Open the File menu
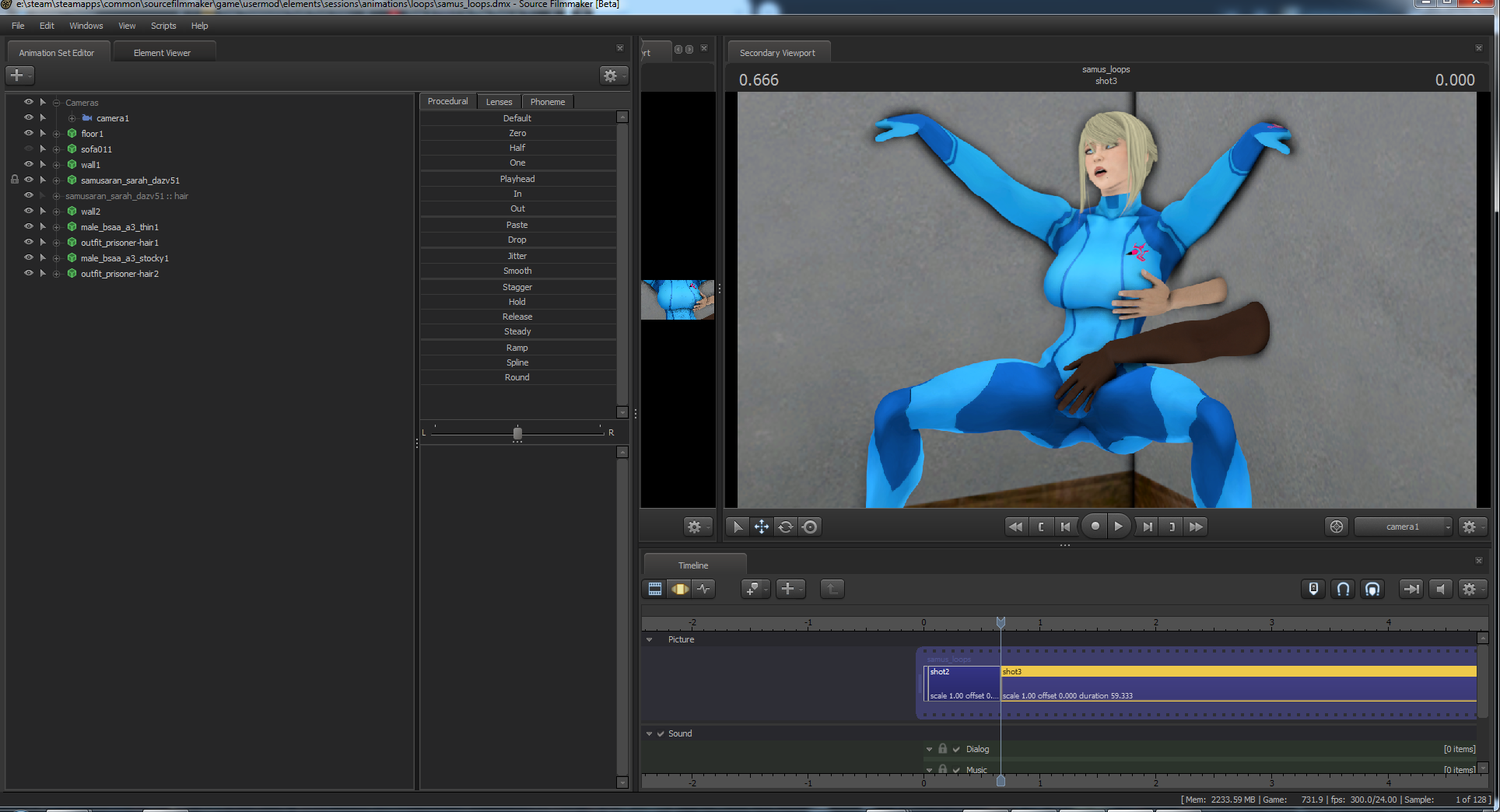 [x=18, y=26]
